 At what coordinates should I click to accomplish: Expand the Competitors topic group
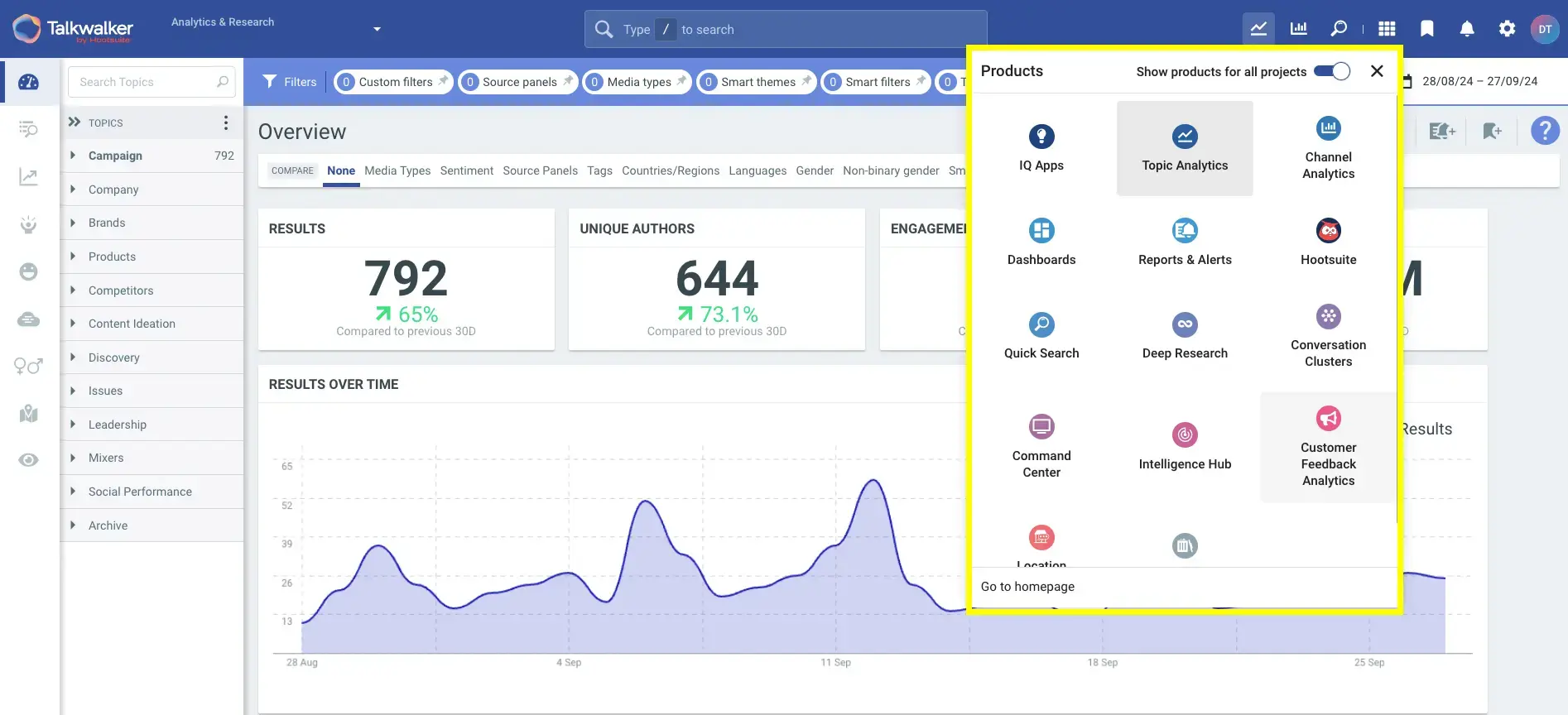(73, 290)
